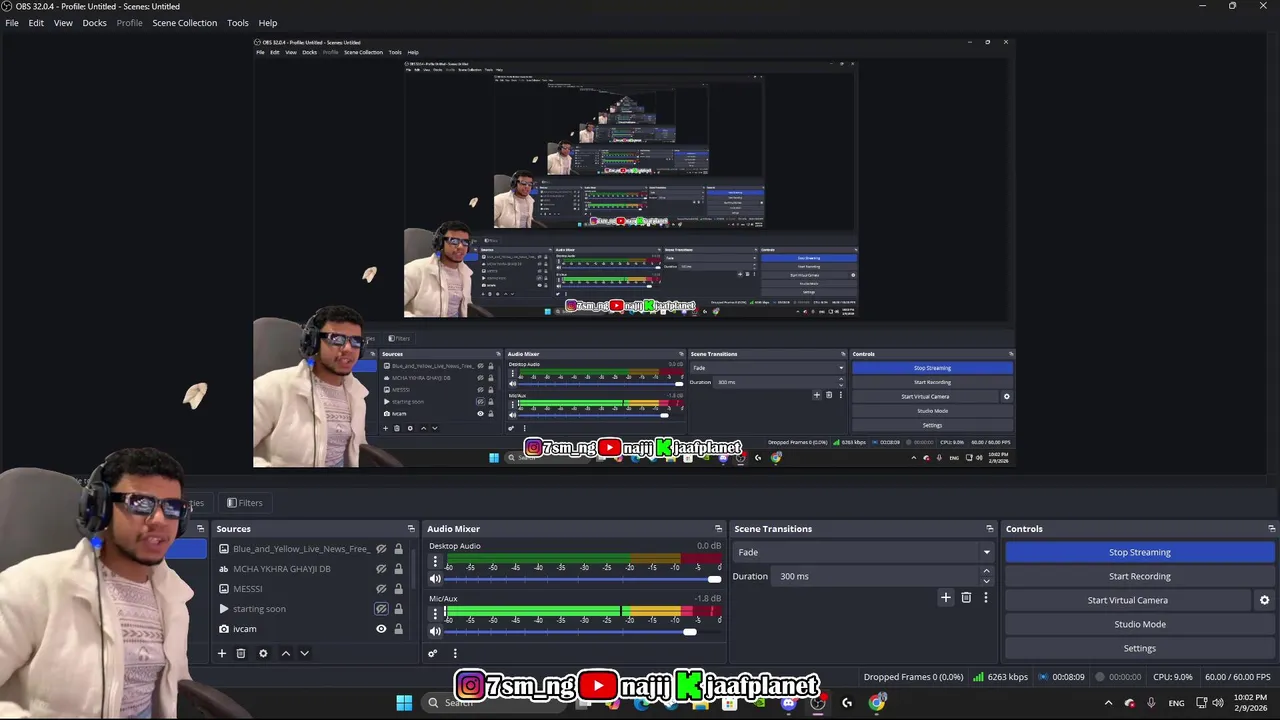The width and height of the screenshot is (1280, 720).
Task: Click OBS Studio taskbar icon
Action: coord(818,703)
